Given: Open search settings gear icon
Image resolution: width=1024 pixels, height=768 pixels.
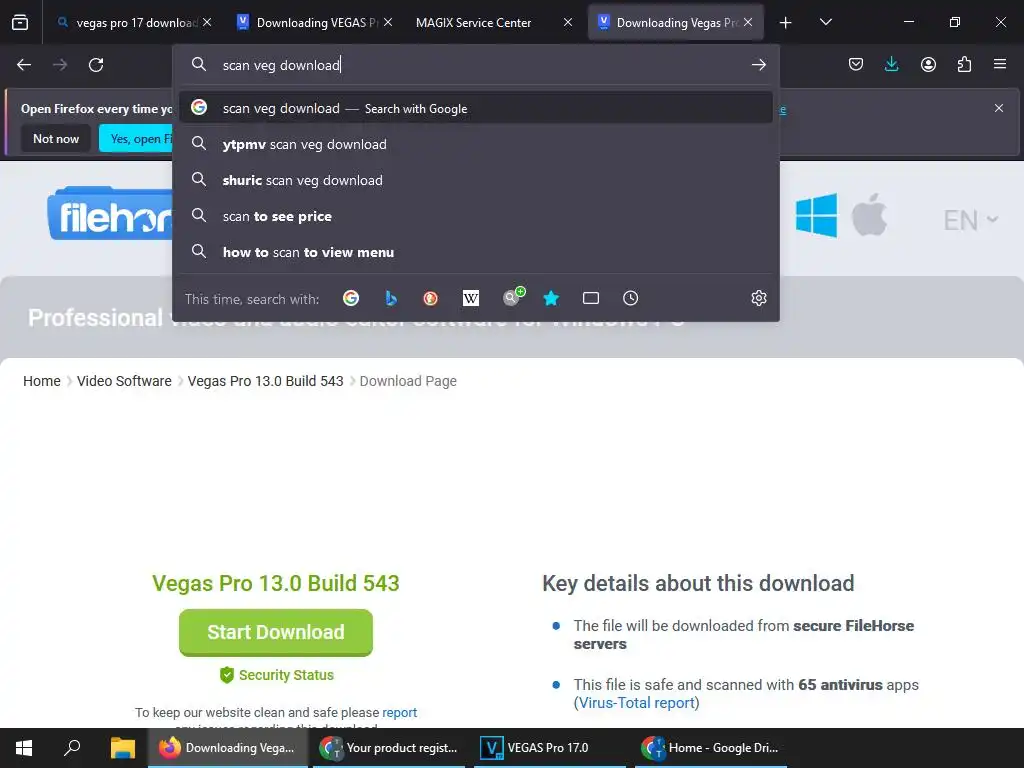Looking at the screenshot, I should (758, 298).
